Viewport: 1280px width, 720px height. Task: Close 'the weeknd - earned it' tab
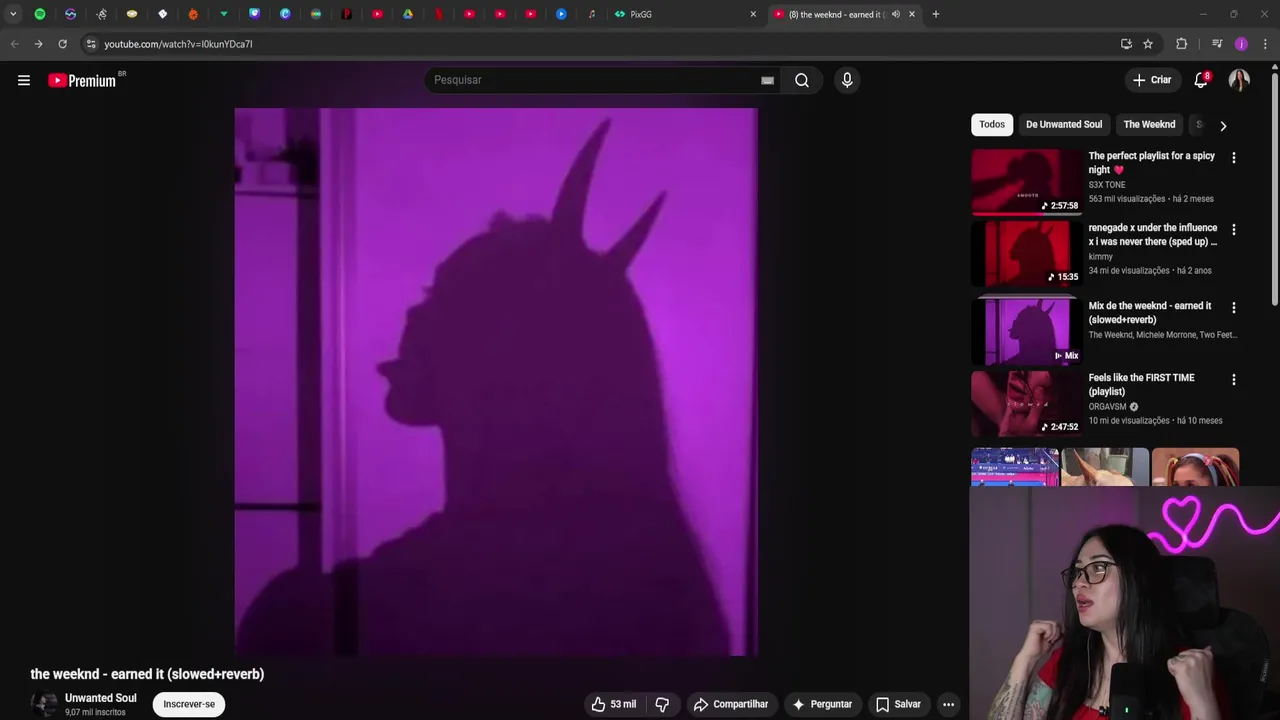click(912, 14)
